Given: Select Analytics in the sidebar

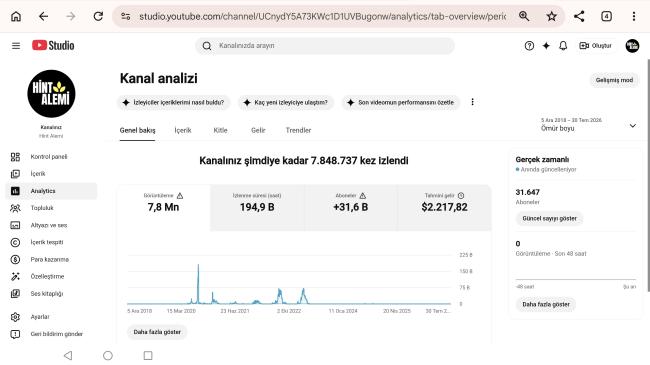Looking at the screenshot, I should click(51, 191).
